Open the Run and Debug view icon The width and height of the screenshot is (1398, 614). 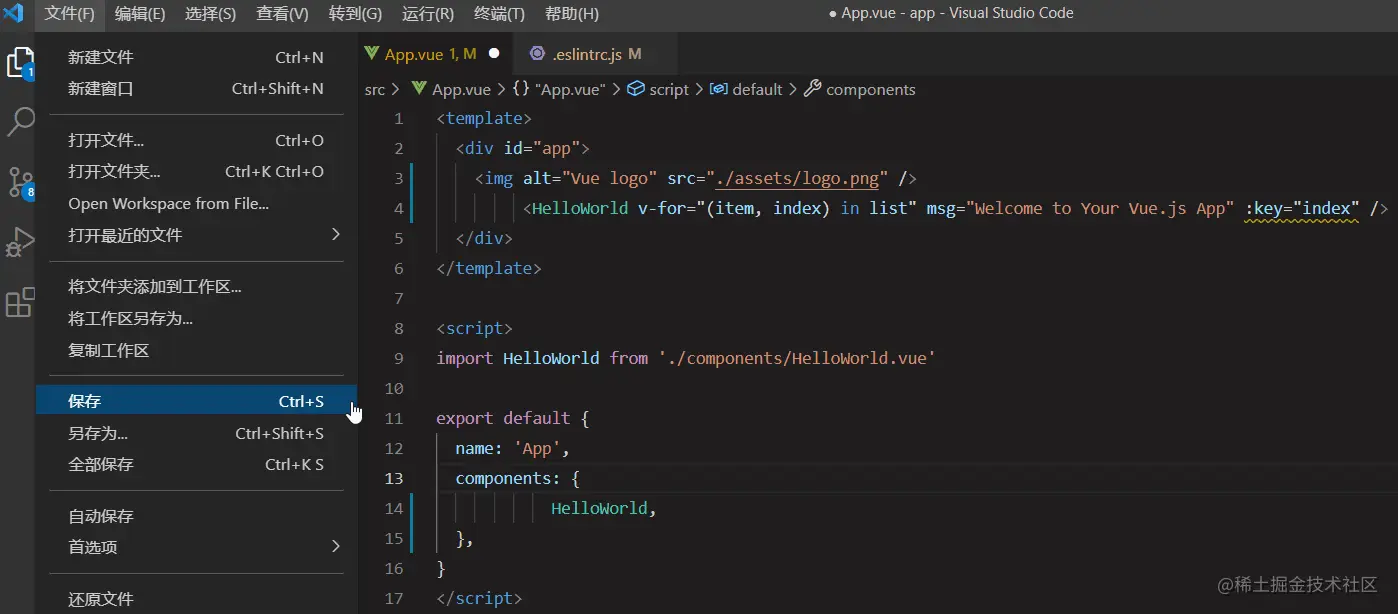[20, 242]
